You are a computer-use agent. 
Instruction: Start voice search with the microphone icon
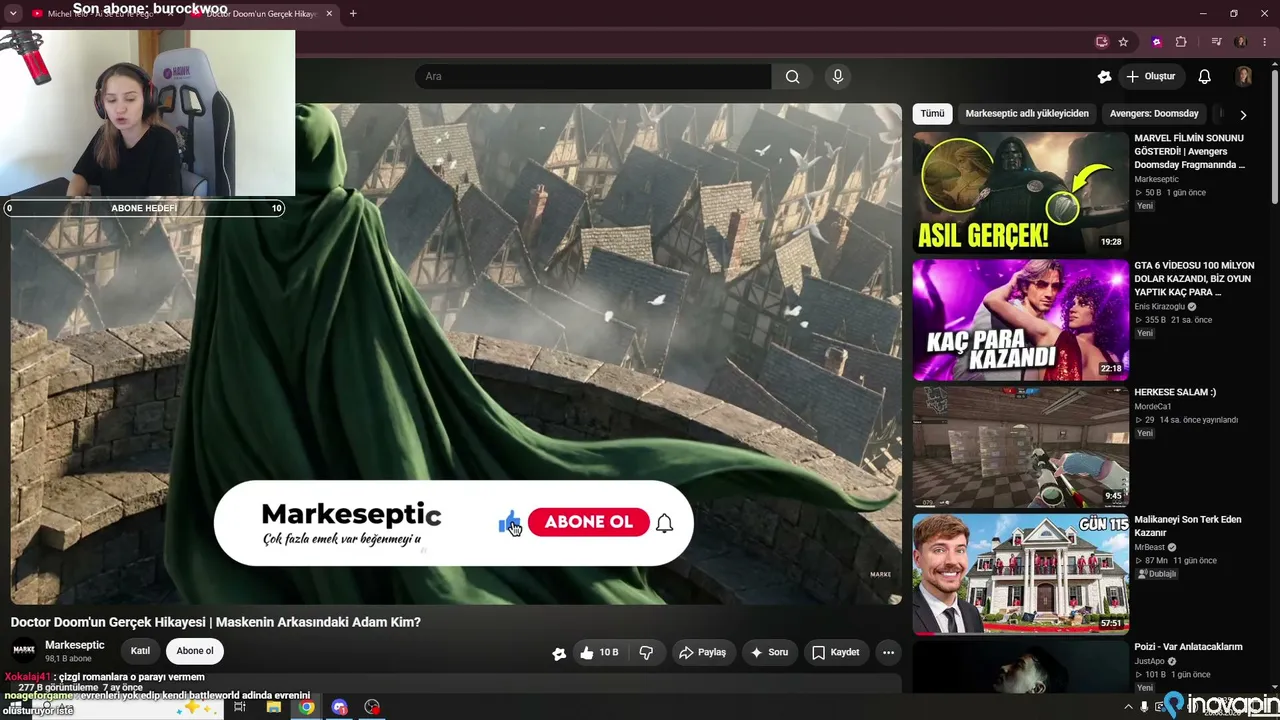838,77
